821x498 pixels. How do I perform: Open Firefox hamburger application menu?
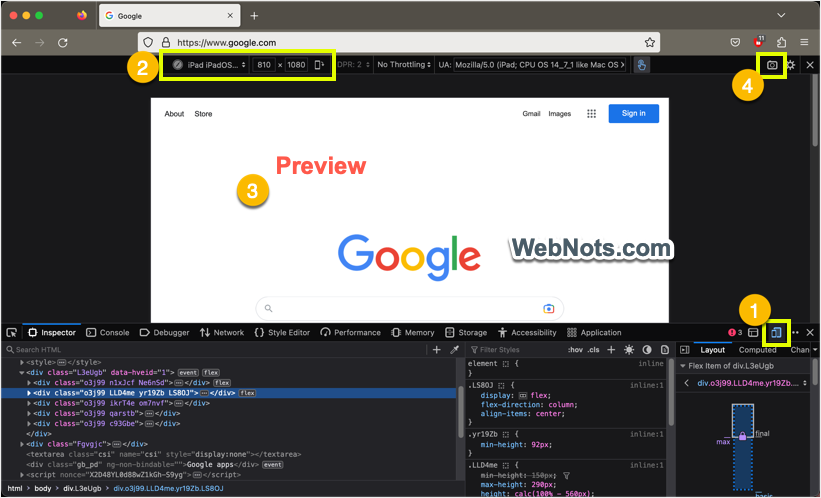tap(804, 42)
